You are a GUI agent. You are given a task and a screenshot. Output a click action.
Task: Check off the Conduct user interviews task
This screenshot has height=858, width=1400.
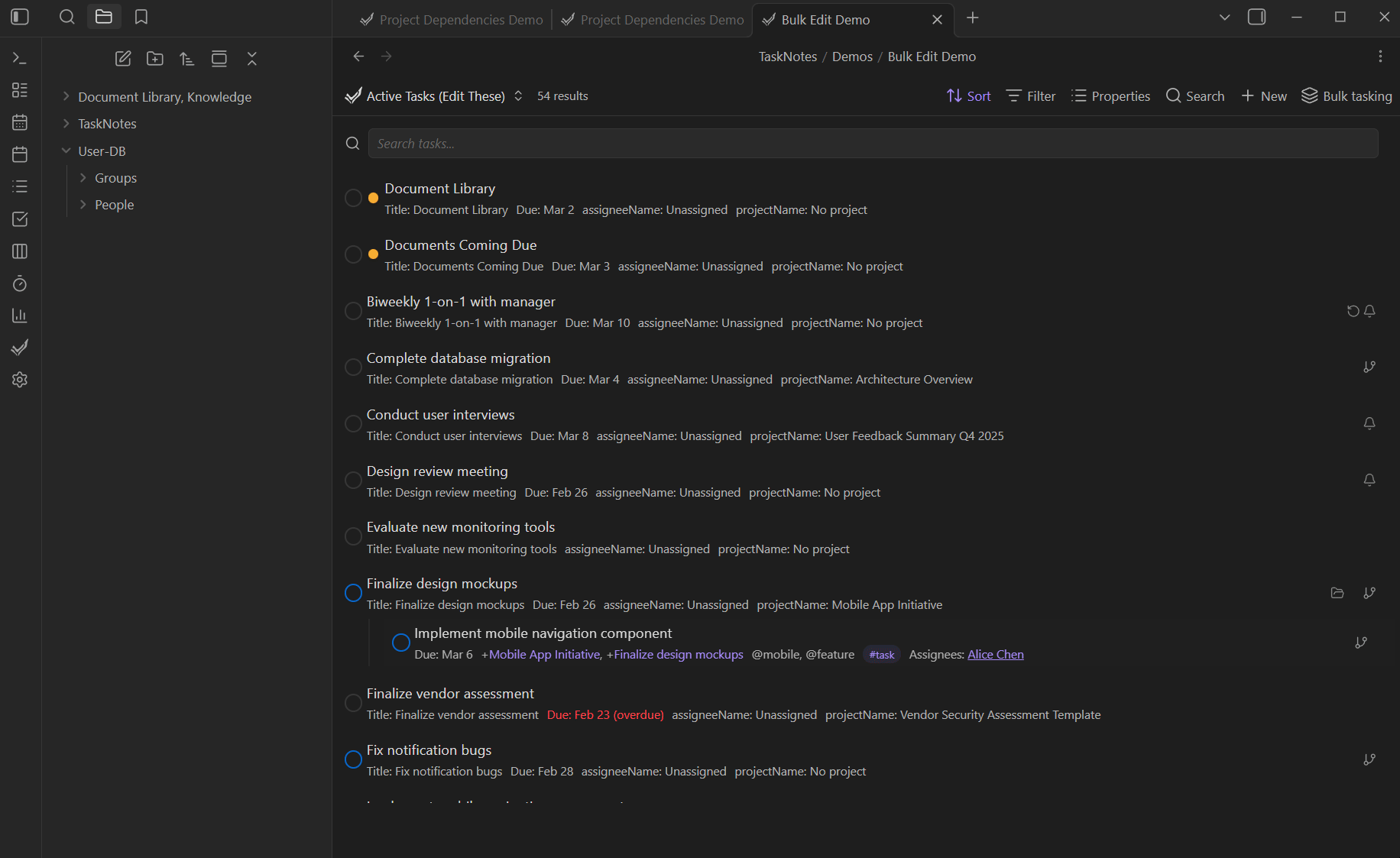353,423
